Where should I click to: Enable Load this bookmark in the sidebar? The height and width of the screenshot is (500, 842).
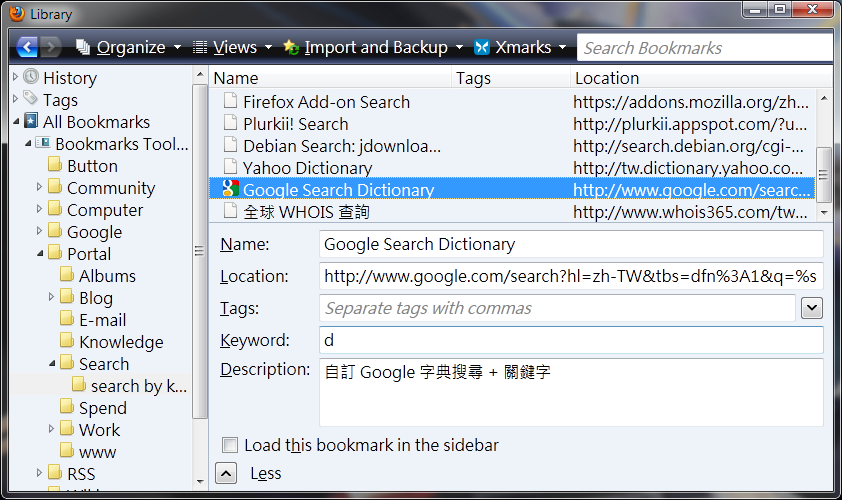(230, 445)
